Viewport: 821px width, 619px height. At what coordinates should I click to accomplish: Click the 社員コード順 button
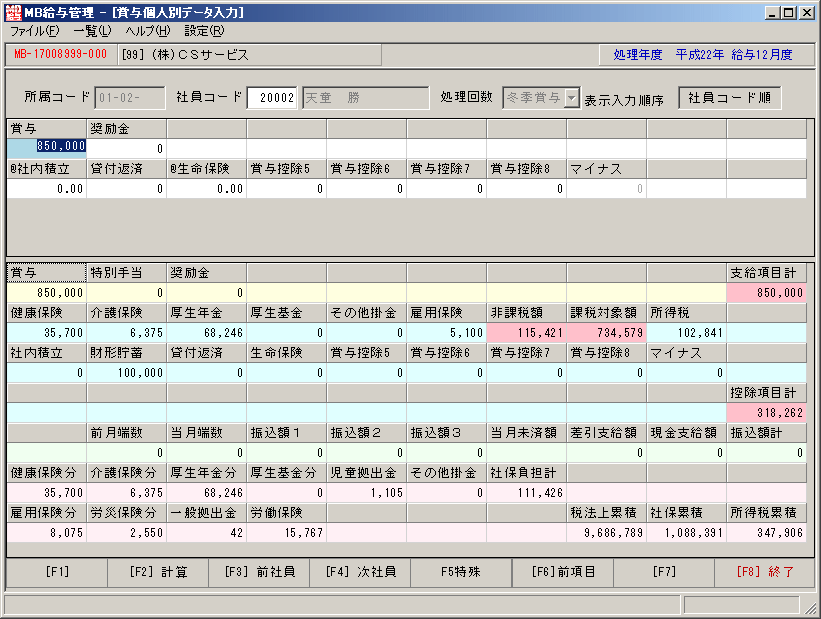tap(729, 98)
